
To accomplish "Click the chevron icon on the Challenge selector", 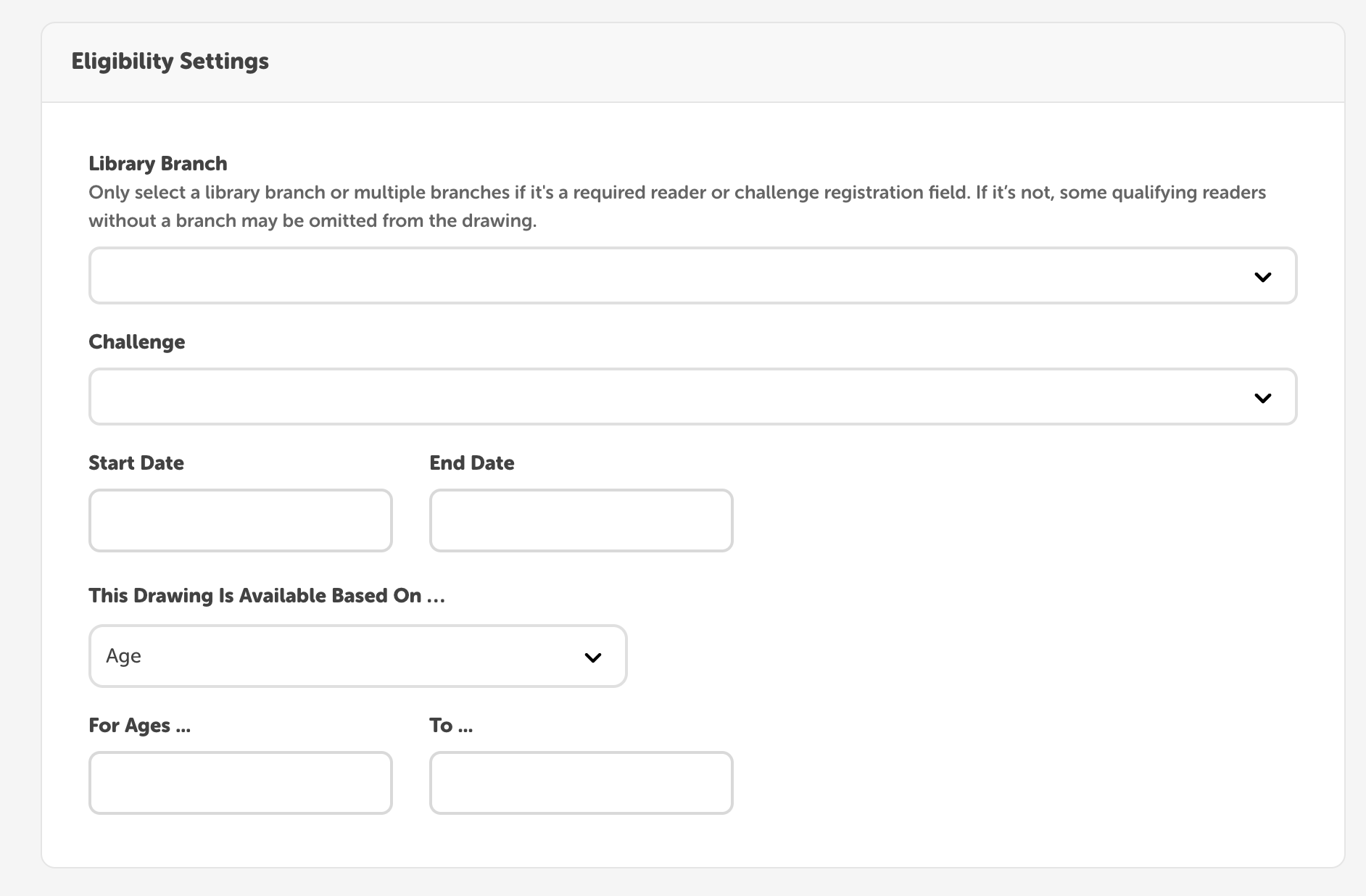I will [1264, 397].
